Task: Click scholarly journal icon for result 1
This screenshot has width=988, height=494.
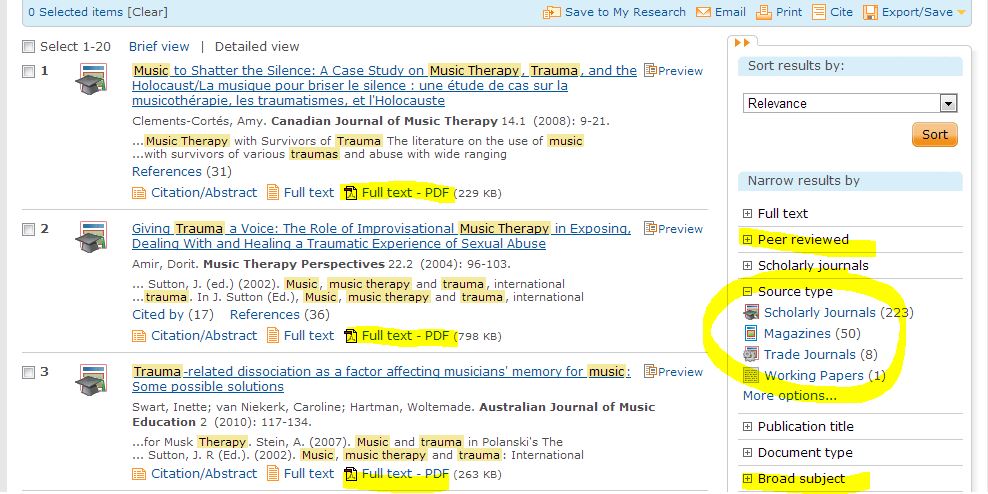Action: point(91,79)
